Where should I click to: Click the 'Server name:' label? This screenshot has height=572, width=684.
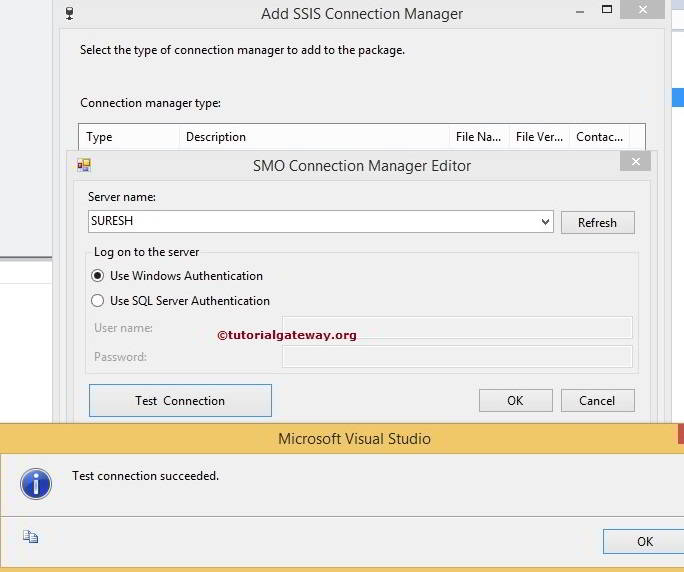pyautogui.click(x=122, y=197)
